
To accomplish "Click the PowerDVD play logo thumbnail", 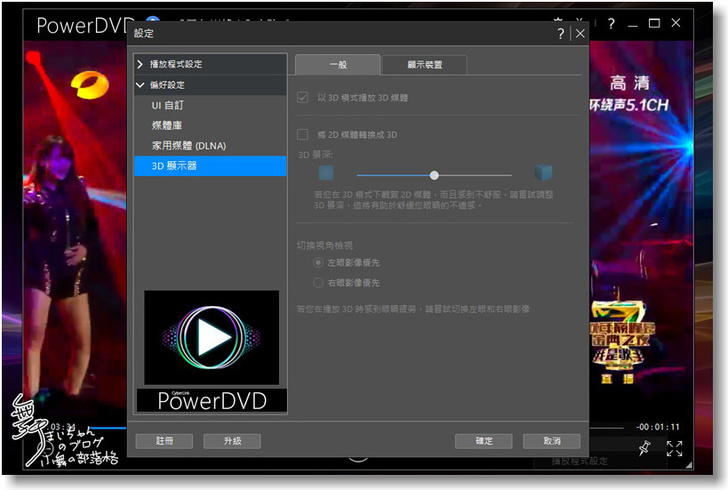I will [x=211, y=338].
